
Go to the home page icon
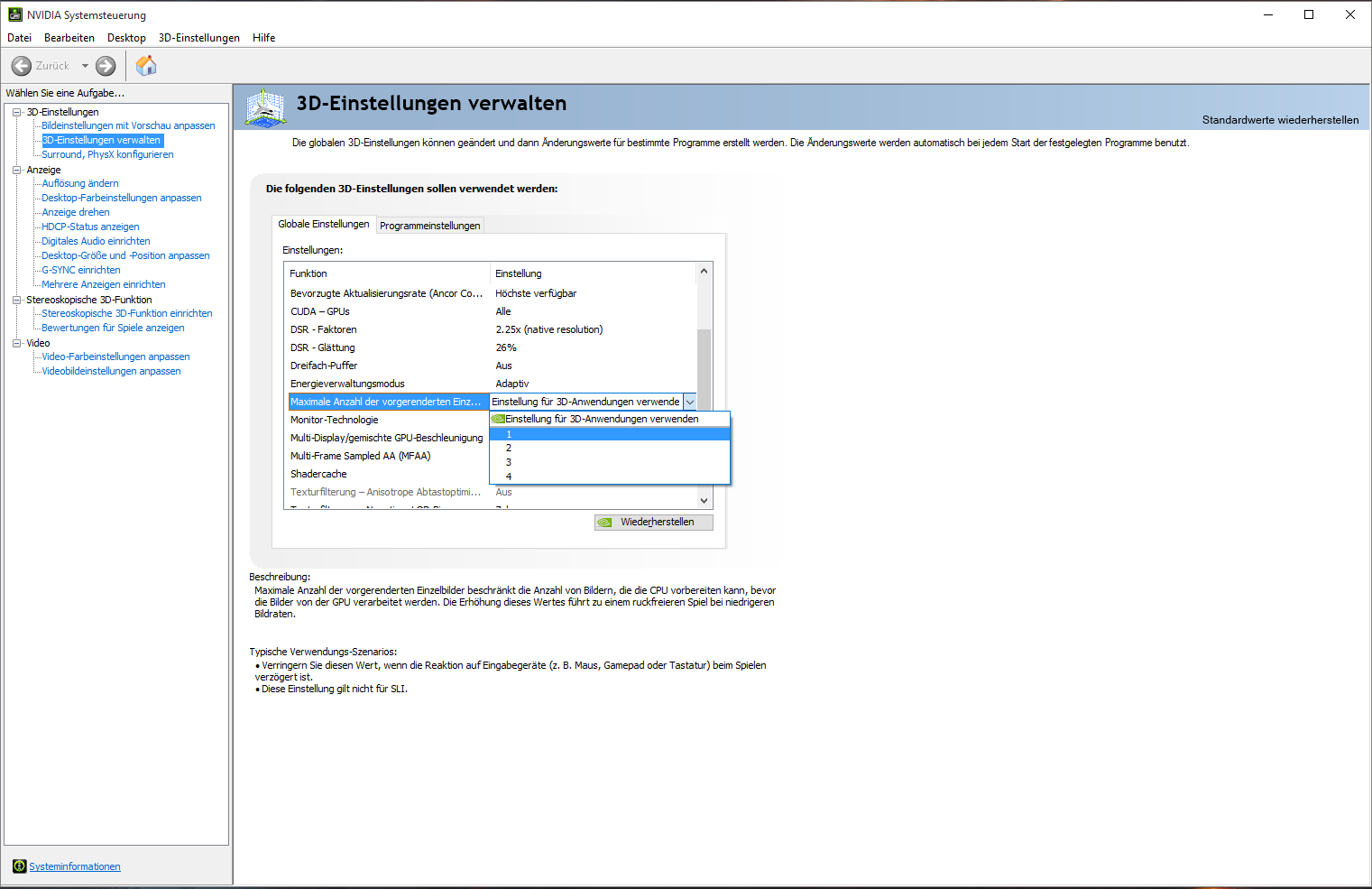(146, 65)
